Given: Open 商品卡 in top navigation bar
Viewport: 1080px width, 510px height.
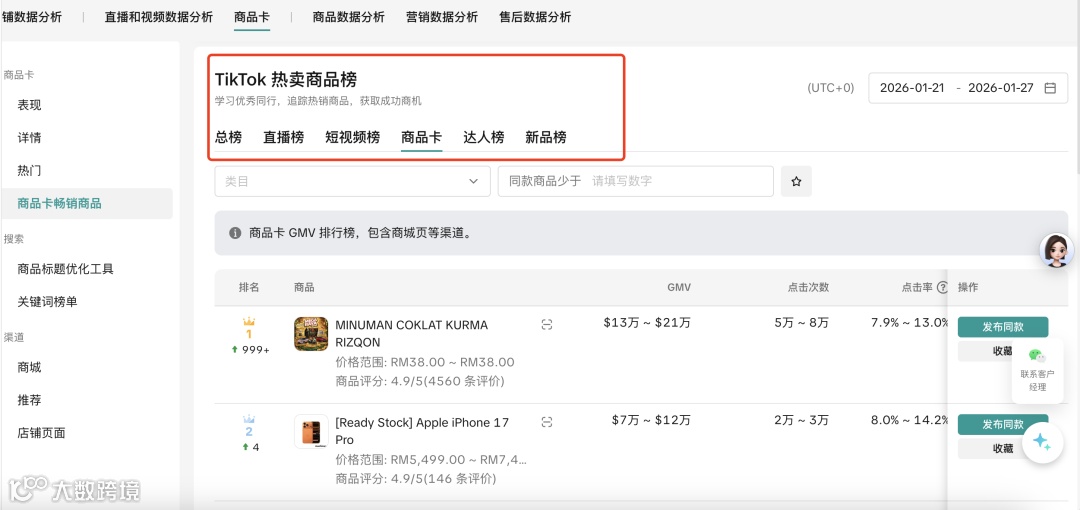Looking at the screenshot, I should tap(252, 17).
